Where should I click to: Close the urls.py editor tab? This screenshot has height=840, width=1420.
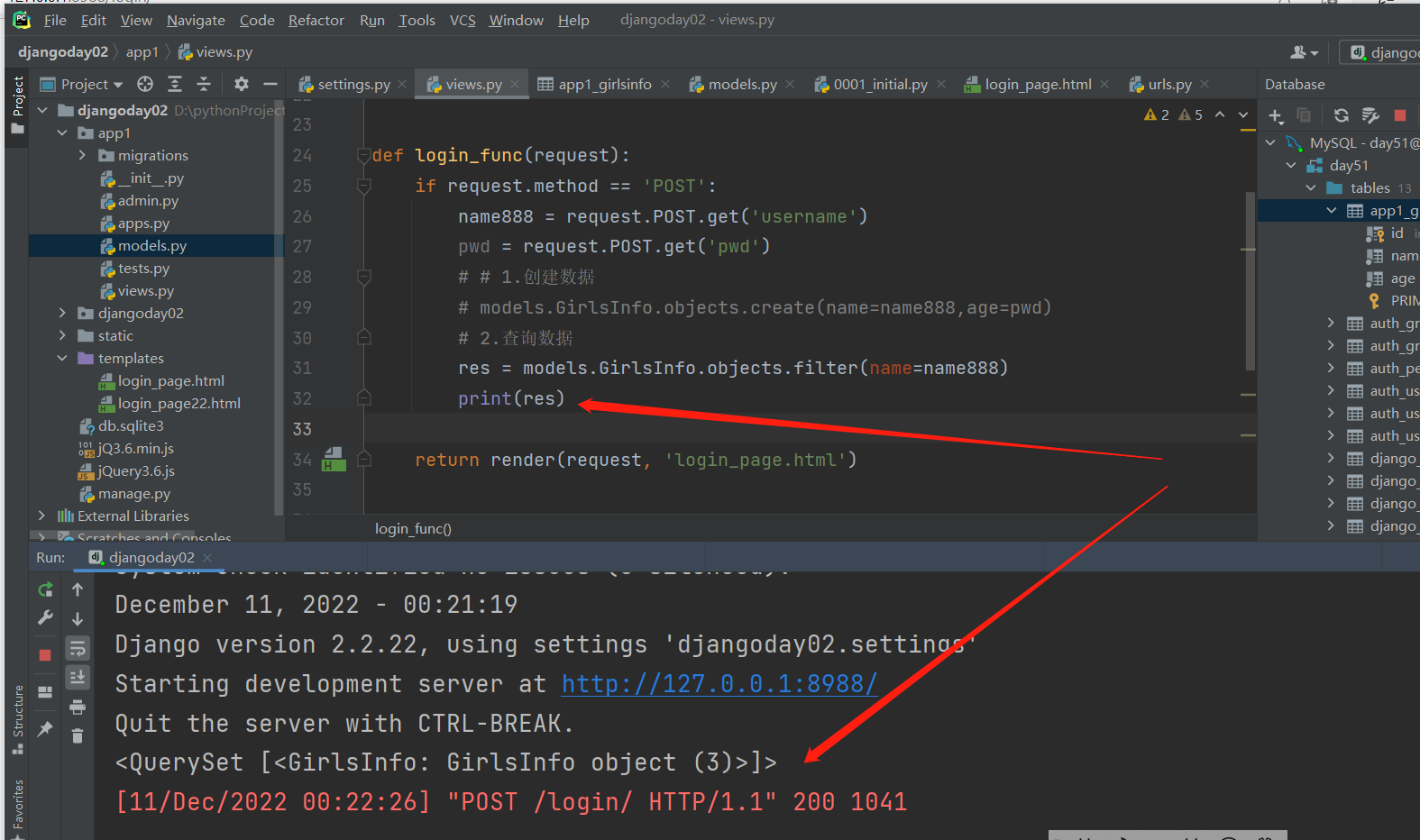click(1205, 84)
